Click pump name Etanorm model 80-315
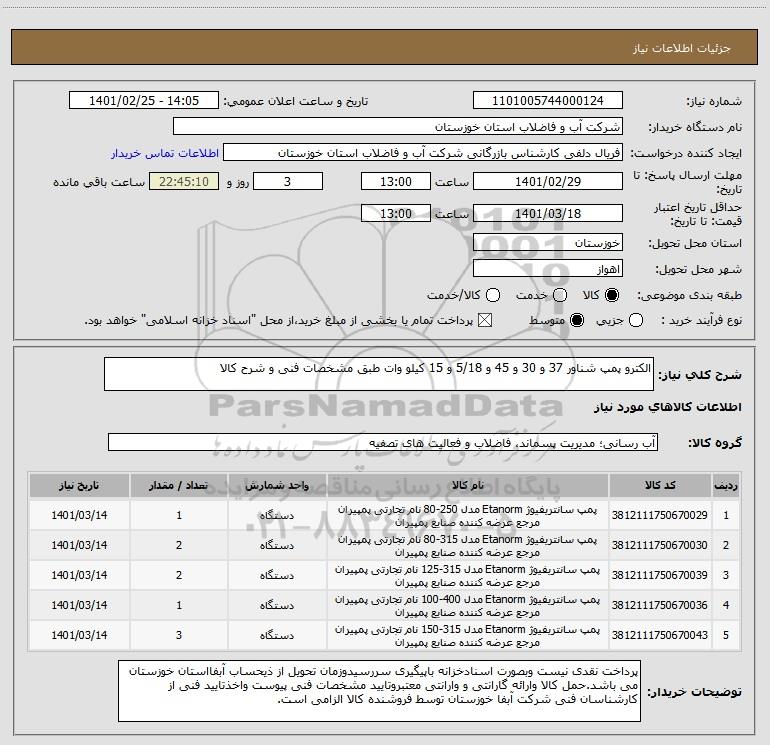The image size is (770, 745). coord(468,546)
